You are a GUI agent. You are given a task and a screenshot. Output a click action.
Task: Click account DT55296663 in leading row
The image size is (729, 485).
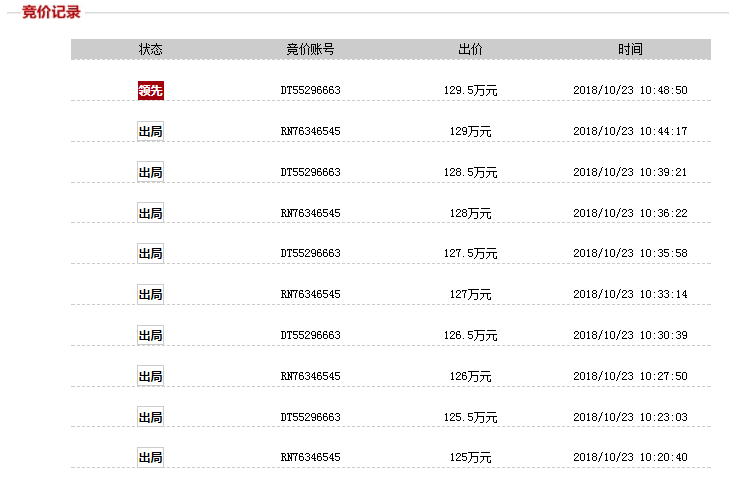click(311, 90)
